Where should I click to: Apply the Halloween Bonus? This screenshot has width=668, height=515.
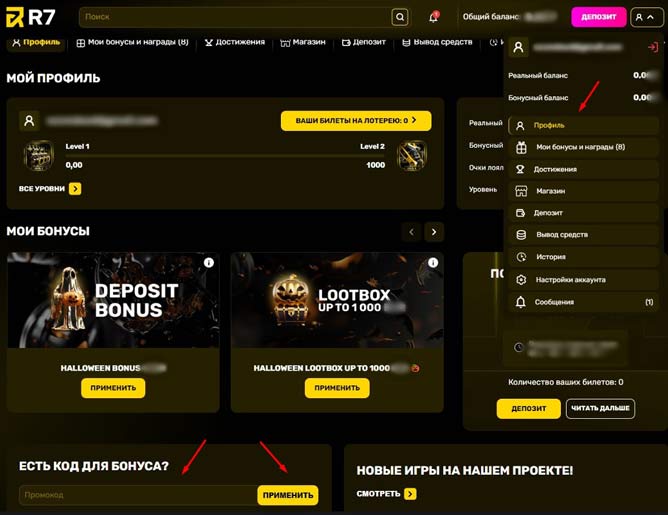pyautogui.click(x=113, y=388)
